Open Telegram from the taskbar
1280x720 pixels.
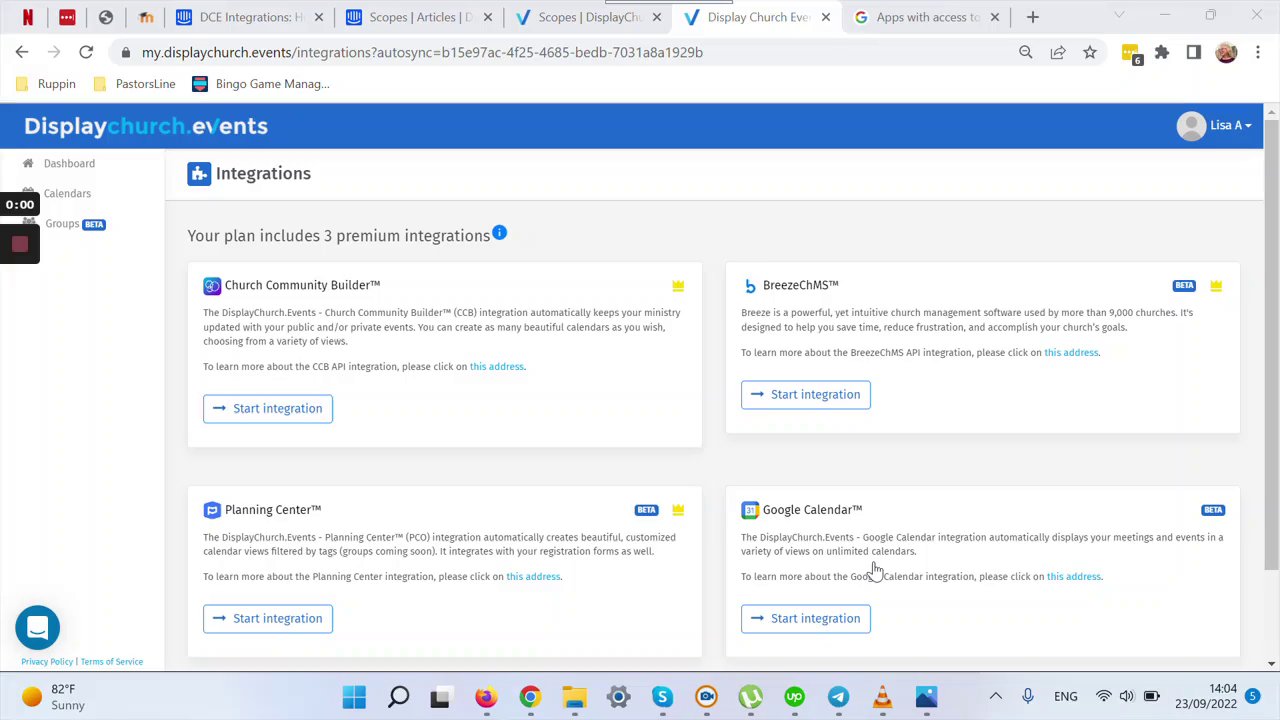(x=838, y=697)
